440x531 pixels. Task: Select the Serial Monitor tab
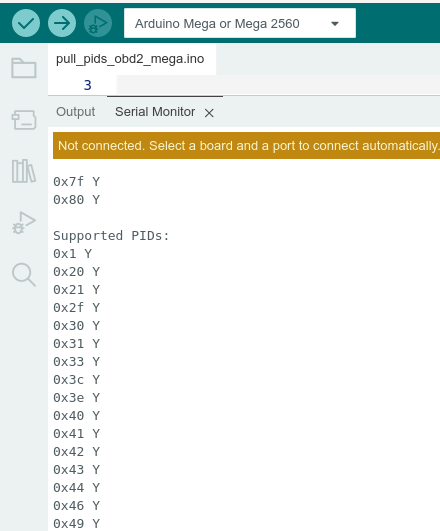pos(155,112)
